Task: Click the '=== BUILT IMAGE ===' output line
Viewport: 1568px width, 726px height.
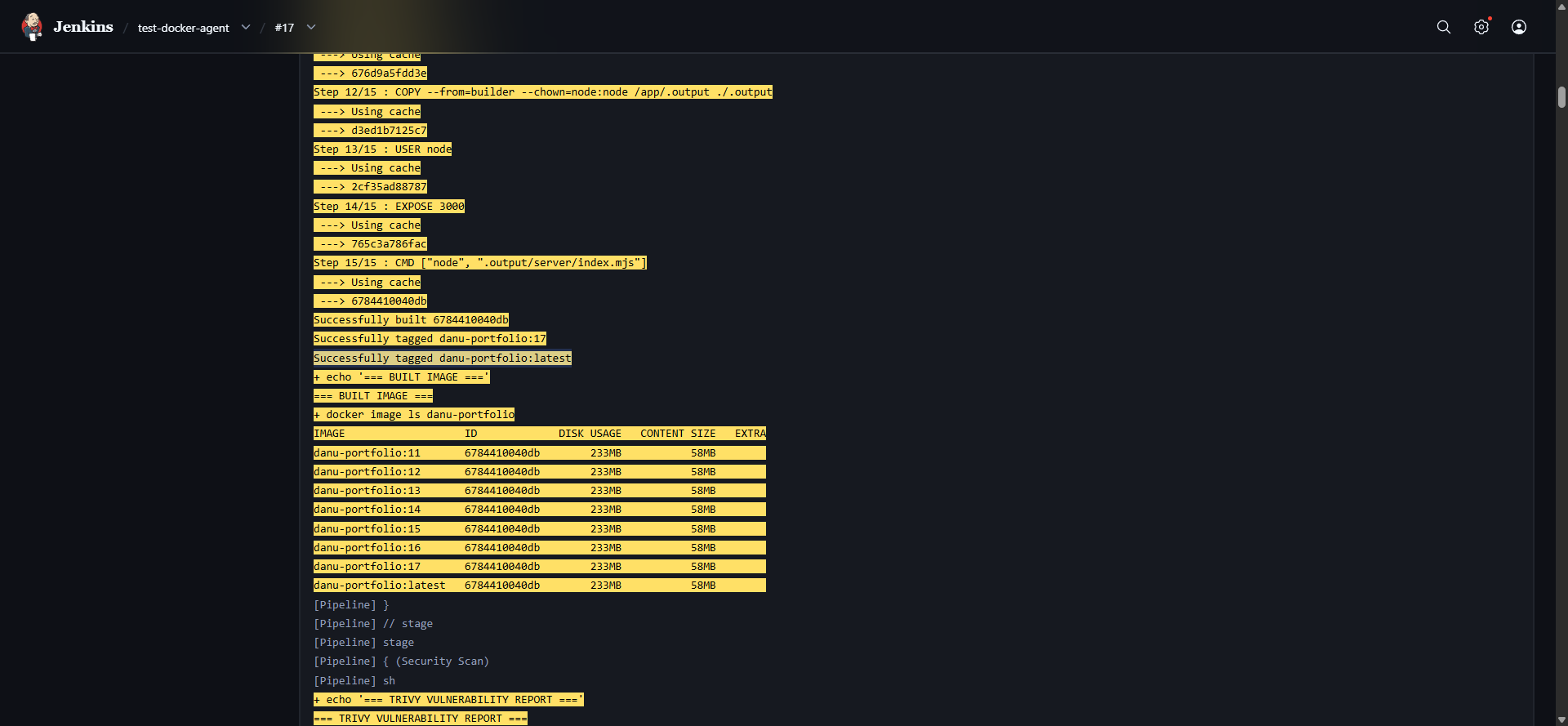Action: 373,396
